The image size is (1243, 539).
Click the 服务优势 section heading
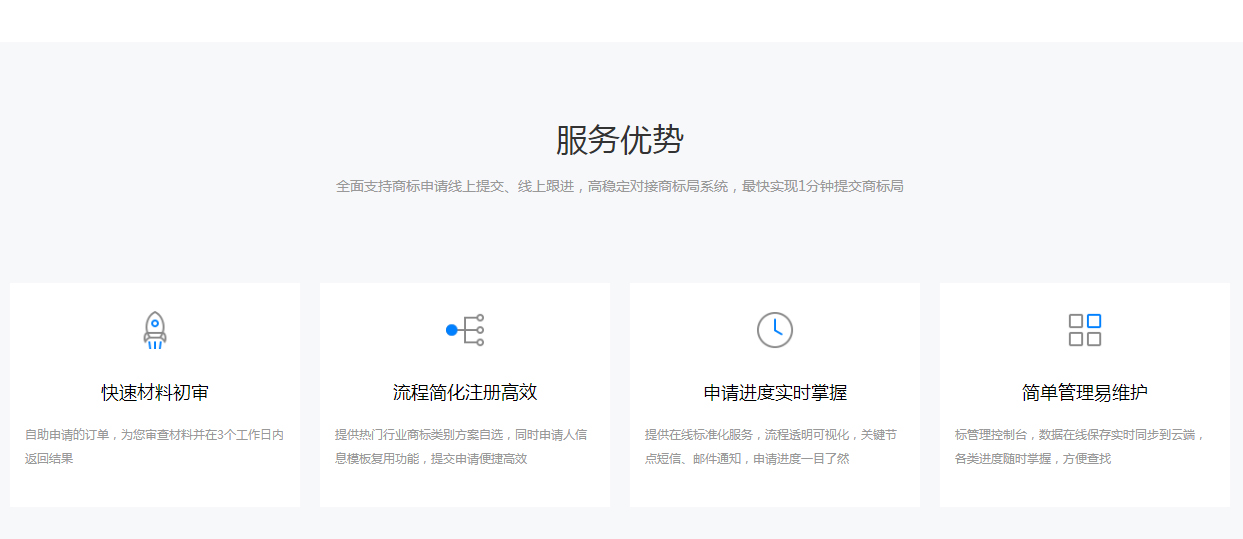coord(620,140)
